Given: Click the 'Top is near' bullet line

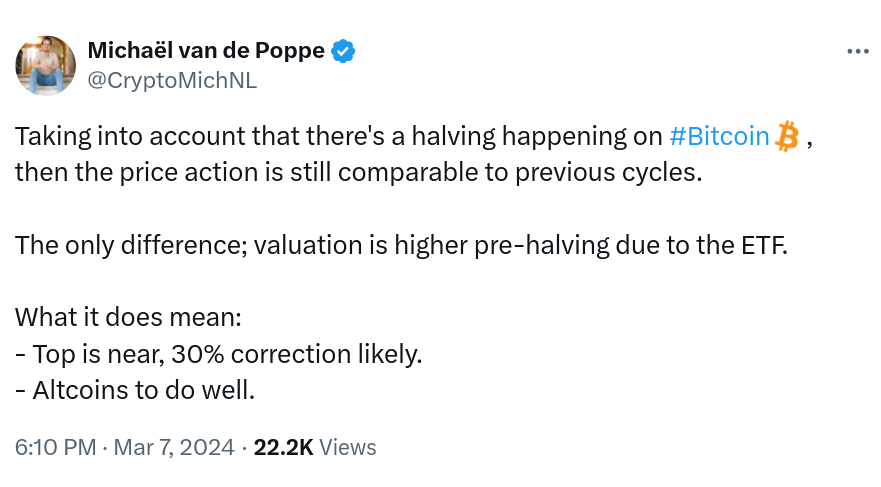Looking at the screenshot, I should tap(219, 354).
